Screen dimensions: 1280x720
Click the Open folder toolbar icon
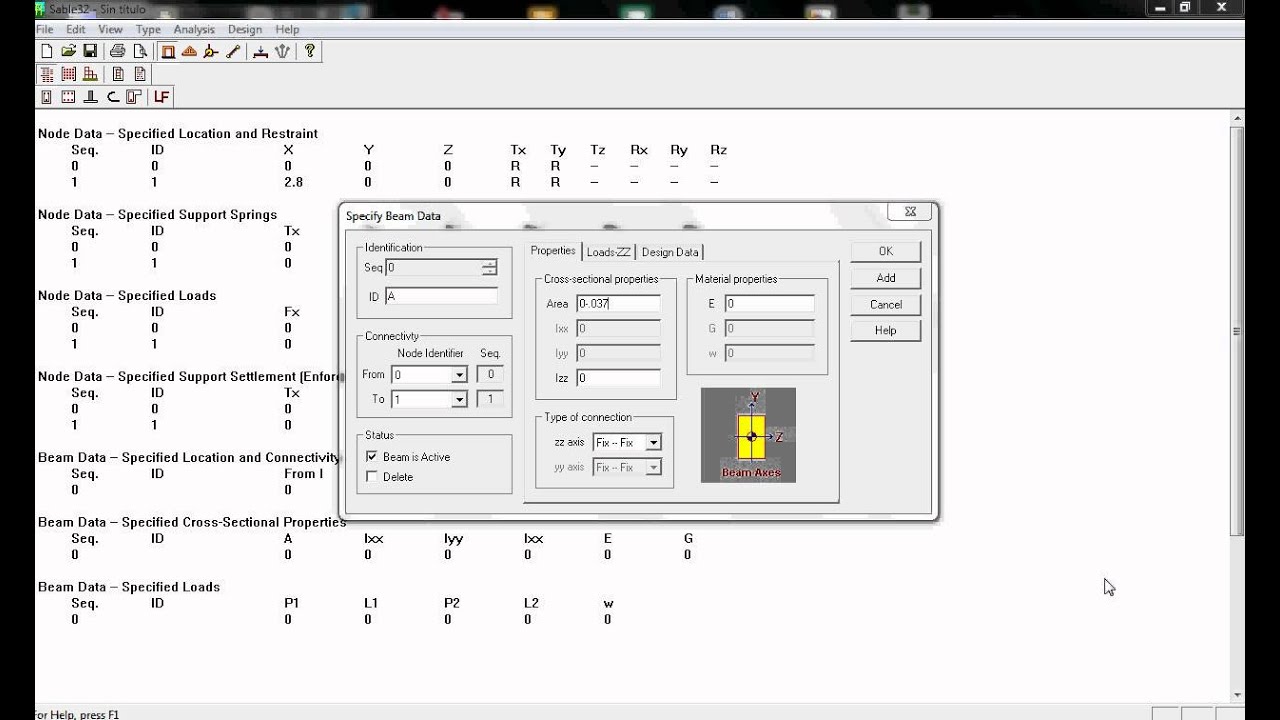click(x=68, y=51)
